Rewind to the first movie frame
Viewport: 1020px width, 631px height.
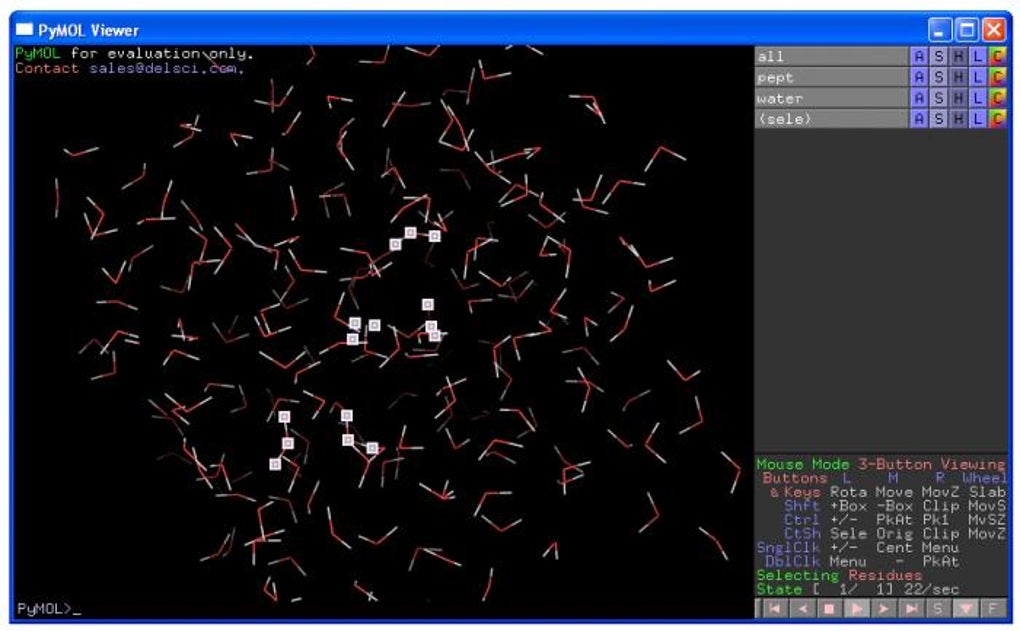774,609
